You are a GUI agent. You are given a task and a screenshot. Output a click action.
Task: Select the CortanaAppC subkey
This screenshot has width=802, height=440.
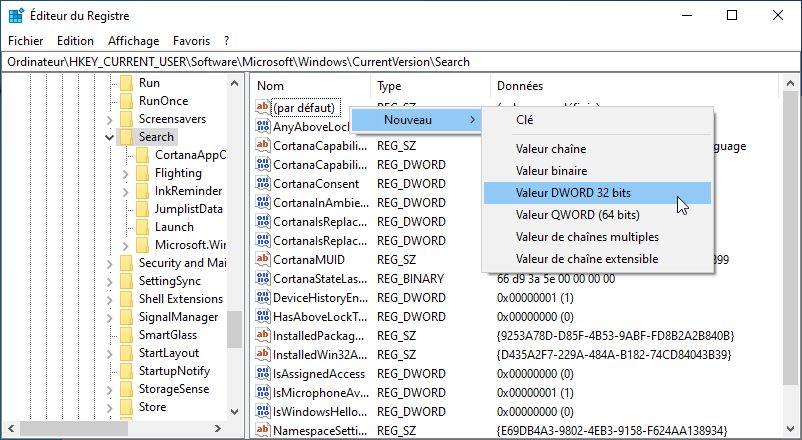pyautogui.click(x=190, y=155)
